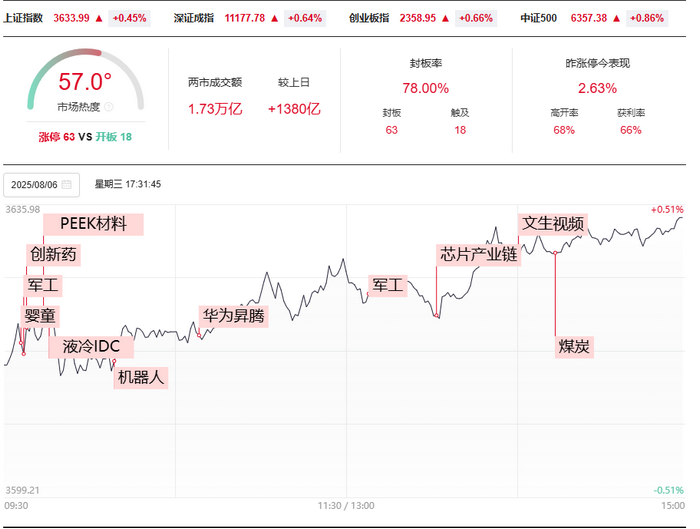
Task: Open the 深证成指 index quote
Action: click(196, 18)
